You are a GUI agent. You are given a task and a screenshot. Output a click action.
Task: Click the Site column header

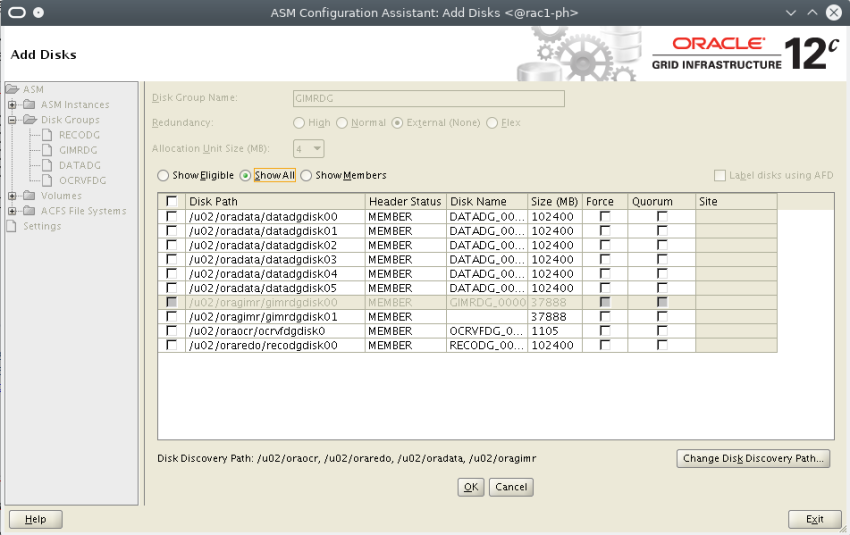click(736, 201)
